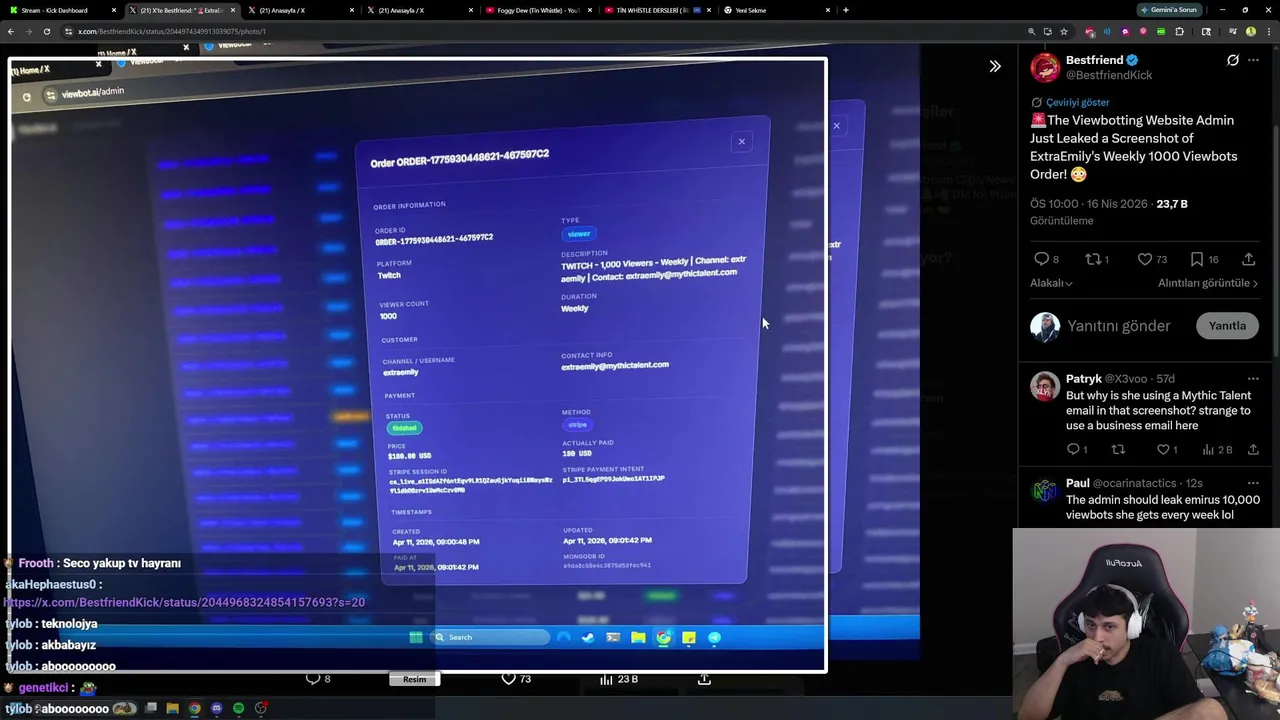Viewport: 1280px width, 720px height.
Task: Open the Grok icon on Bestfriend's post
Action: point(1233,60)
